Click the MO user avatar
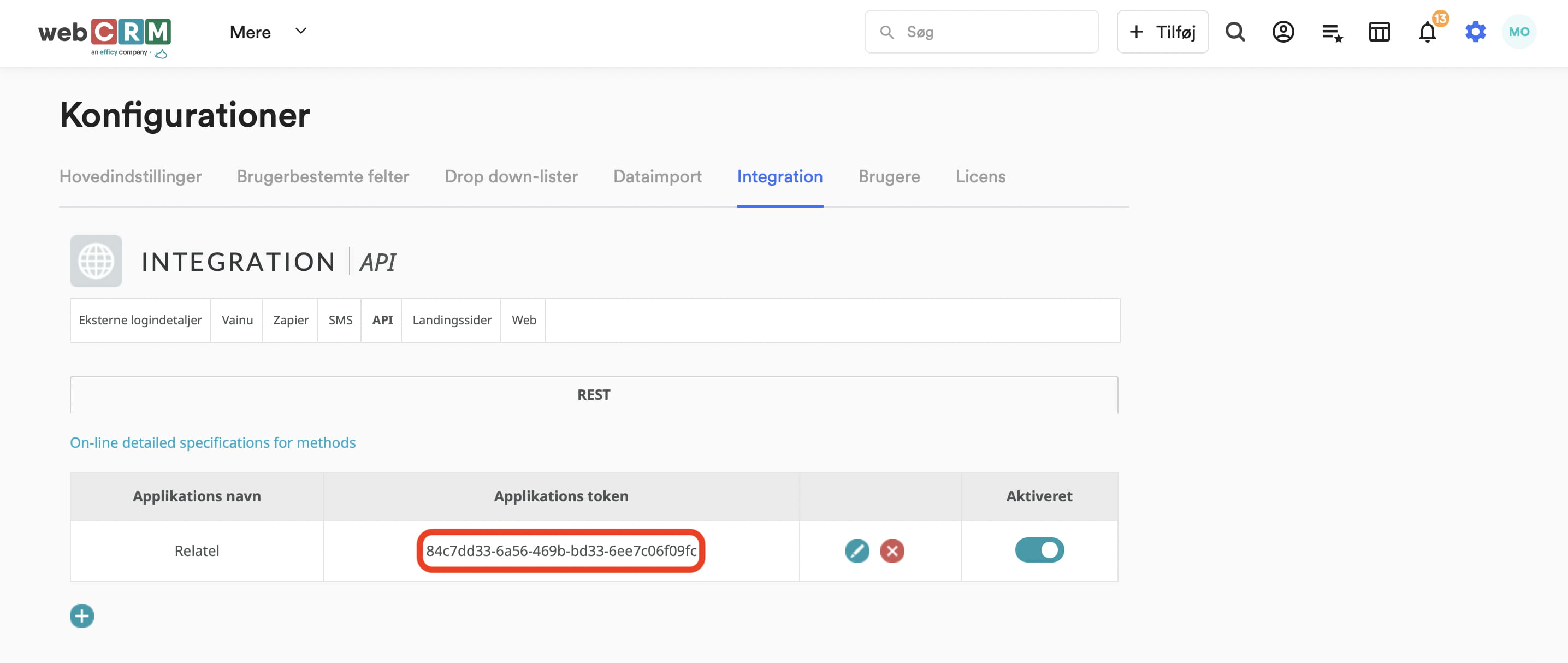This screenshot has width=1568, height=663. 1519,32
